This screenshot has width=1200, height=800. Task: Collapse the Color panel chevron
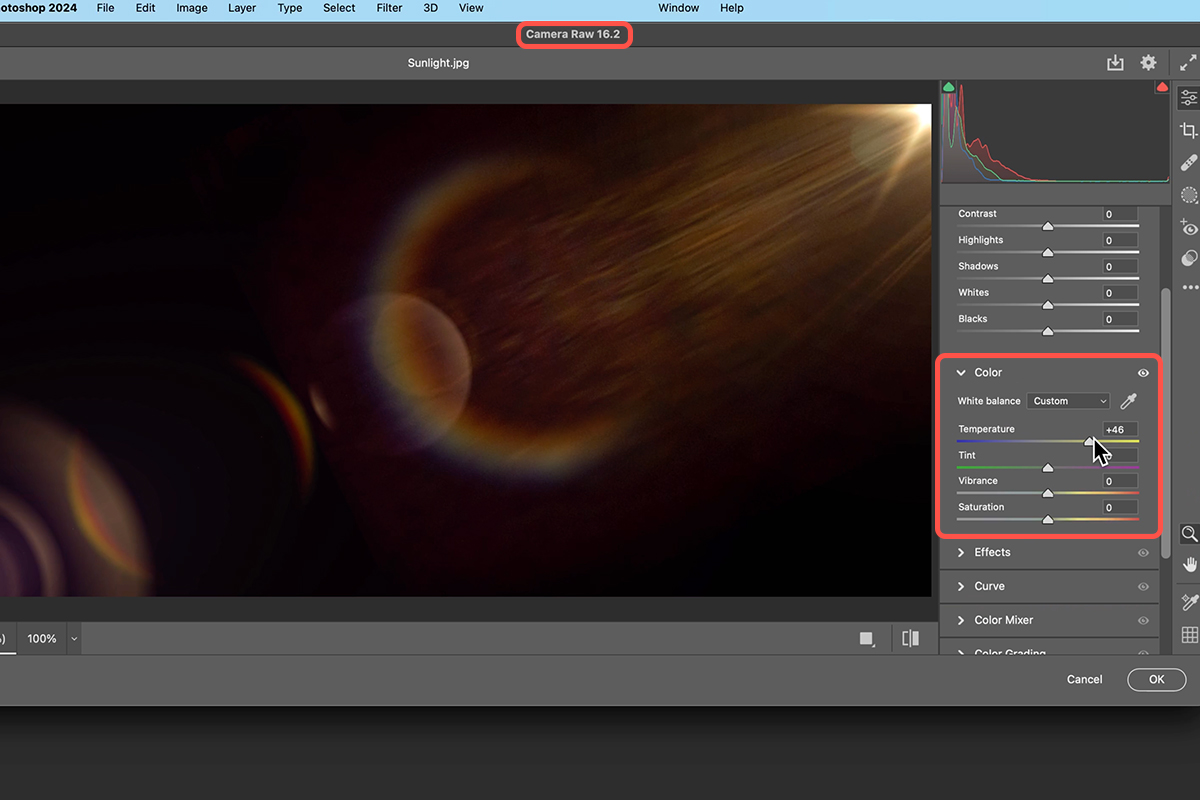click(961, 373)
